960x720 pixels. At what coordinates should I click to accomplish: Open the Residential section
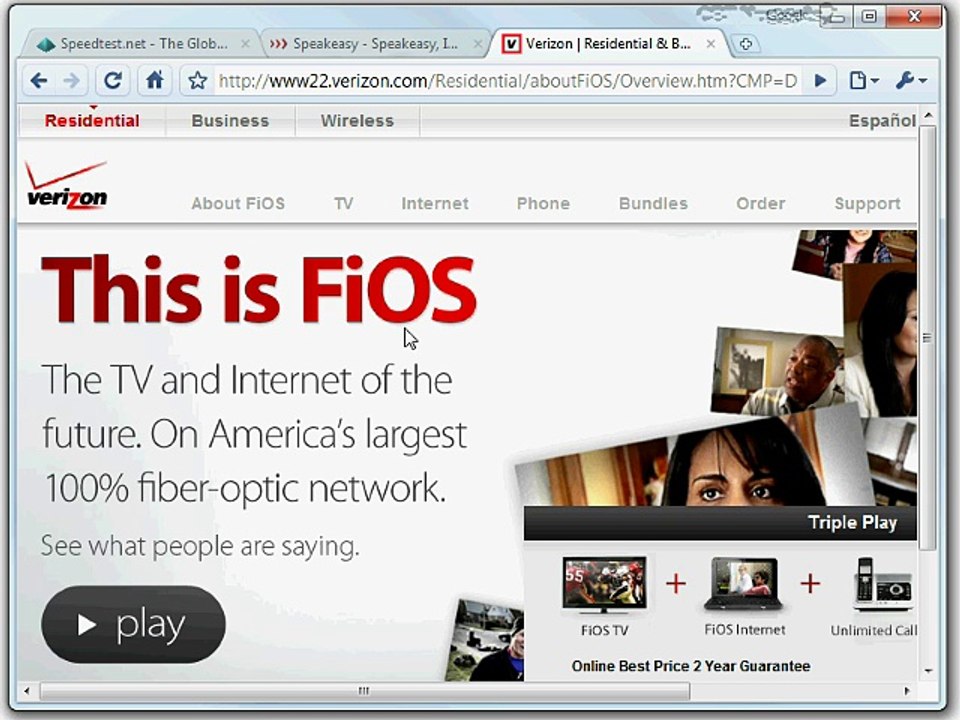coord(92,121)
